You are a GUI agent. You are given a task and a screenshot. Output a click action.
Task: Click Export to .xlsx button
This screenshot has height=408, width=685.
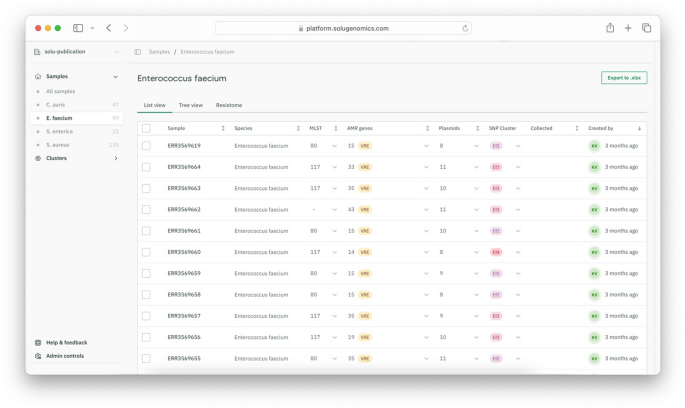[x=624, y=78]
